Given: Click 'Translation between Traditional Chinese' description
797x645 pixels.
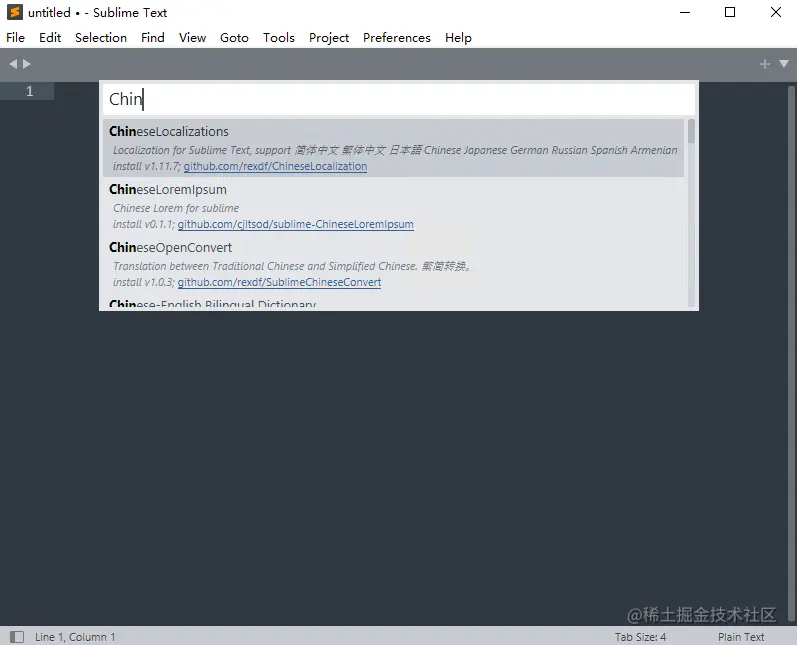Looking at the screenshot, I should click(x=292, y=266).
